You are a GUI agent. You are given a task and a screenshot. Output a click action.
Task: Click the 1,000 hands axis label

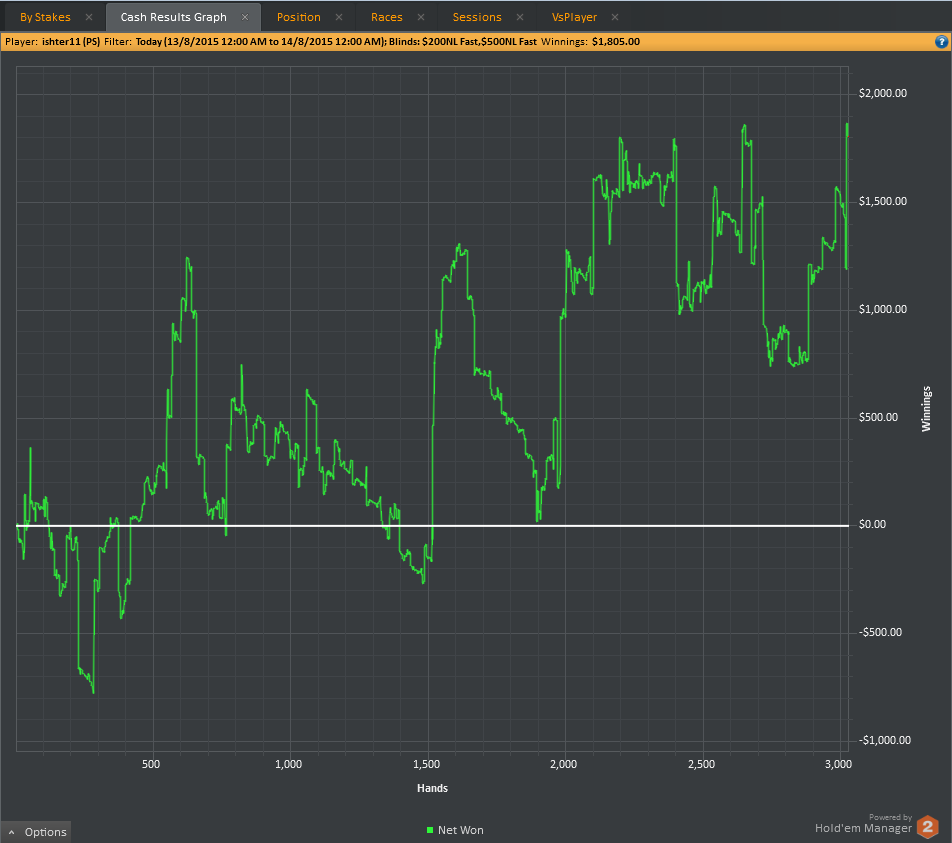[x=288, y=765]
